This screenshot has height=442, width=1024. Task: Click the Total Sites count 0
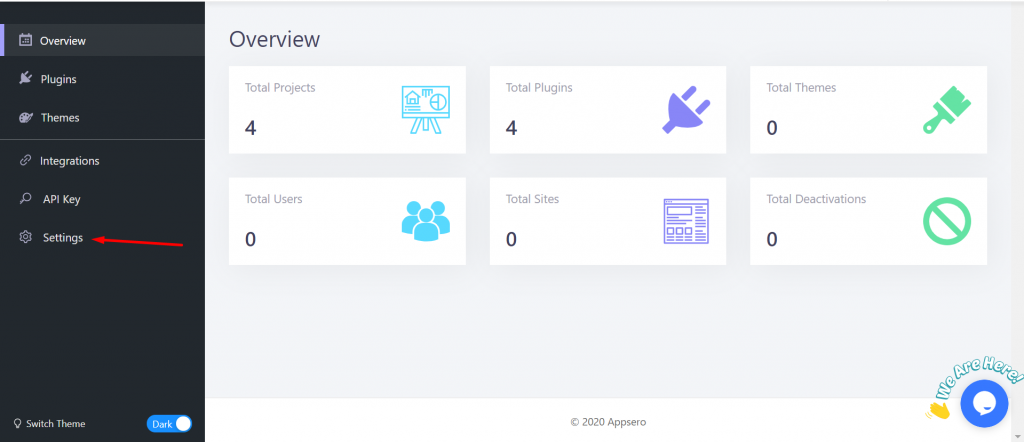coord(511,240)
